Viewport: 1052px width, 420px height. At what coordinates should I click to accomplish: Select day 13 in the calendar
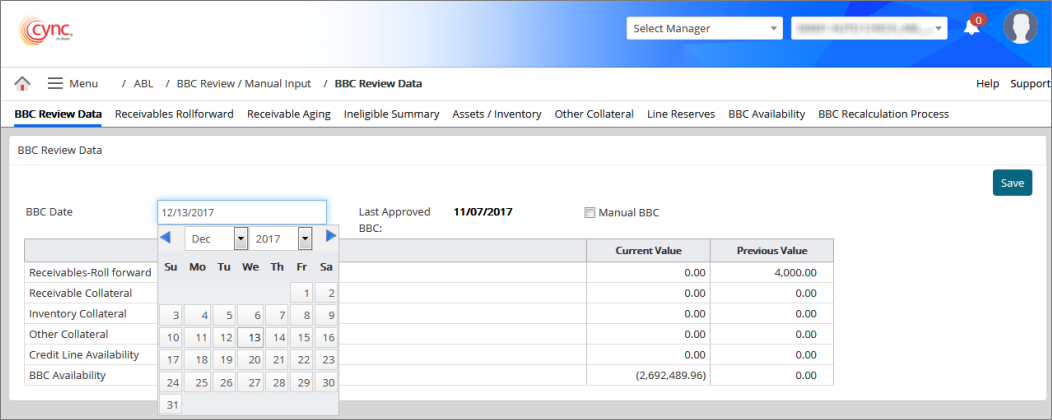pyautogui.click(x=250, y=338)
